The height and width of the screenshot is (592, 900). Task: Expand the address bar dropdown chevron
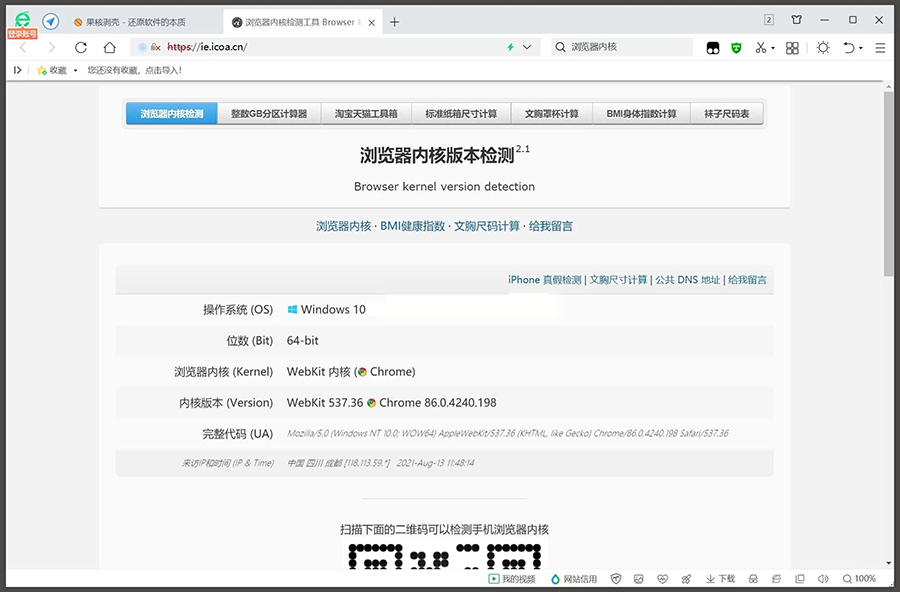(527, 47)
